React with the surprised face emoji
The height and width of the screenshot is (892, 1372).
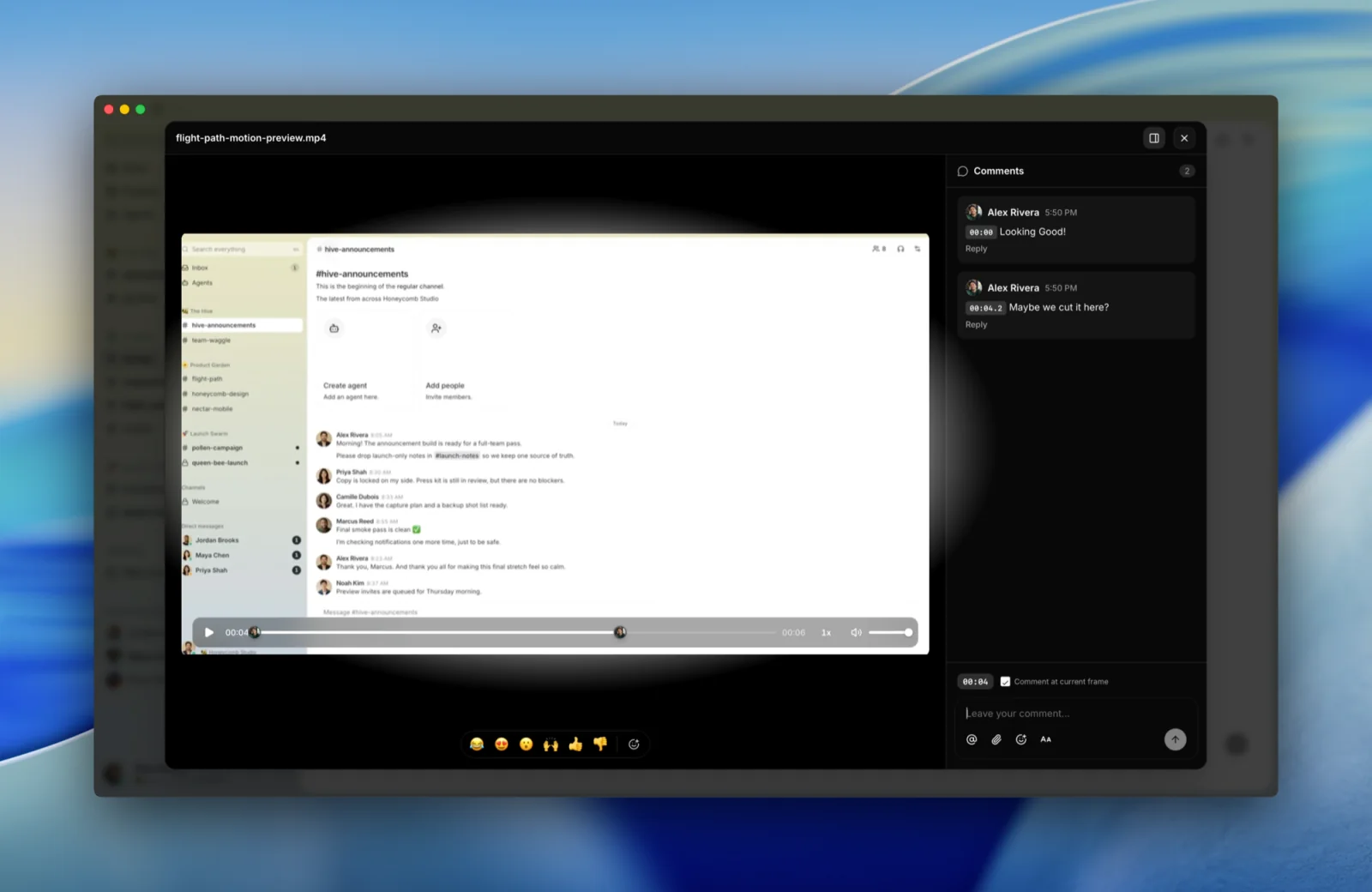click(x=527, y=744)
